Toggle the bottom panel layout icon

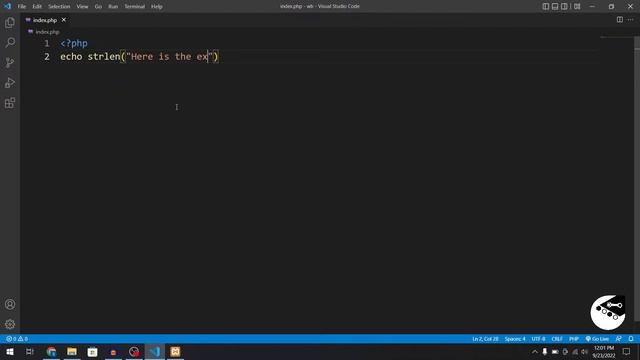pyautogui.click(x=555, y=6)
